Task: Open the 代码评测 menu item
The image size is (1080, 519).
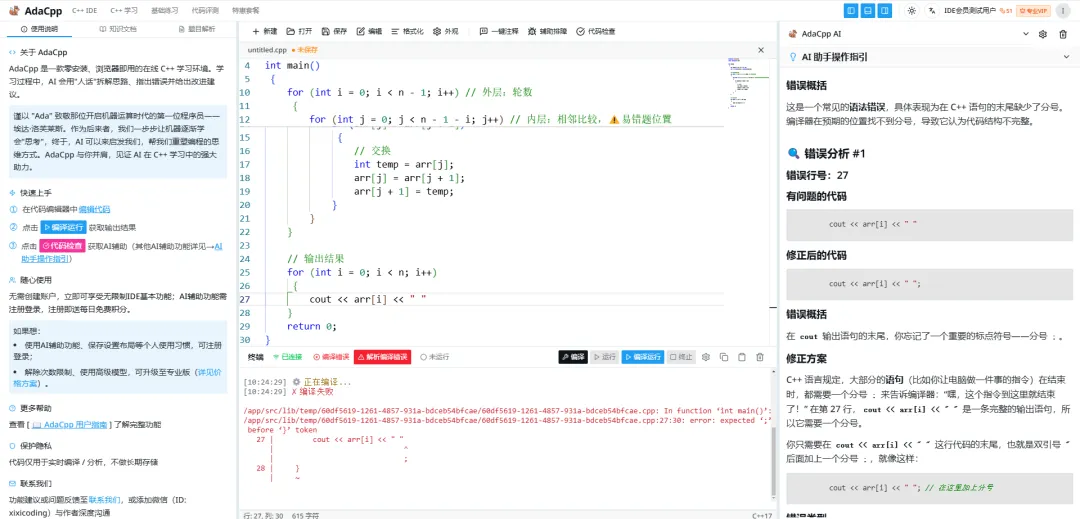Action: tap(205, 11)
